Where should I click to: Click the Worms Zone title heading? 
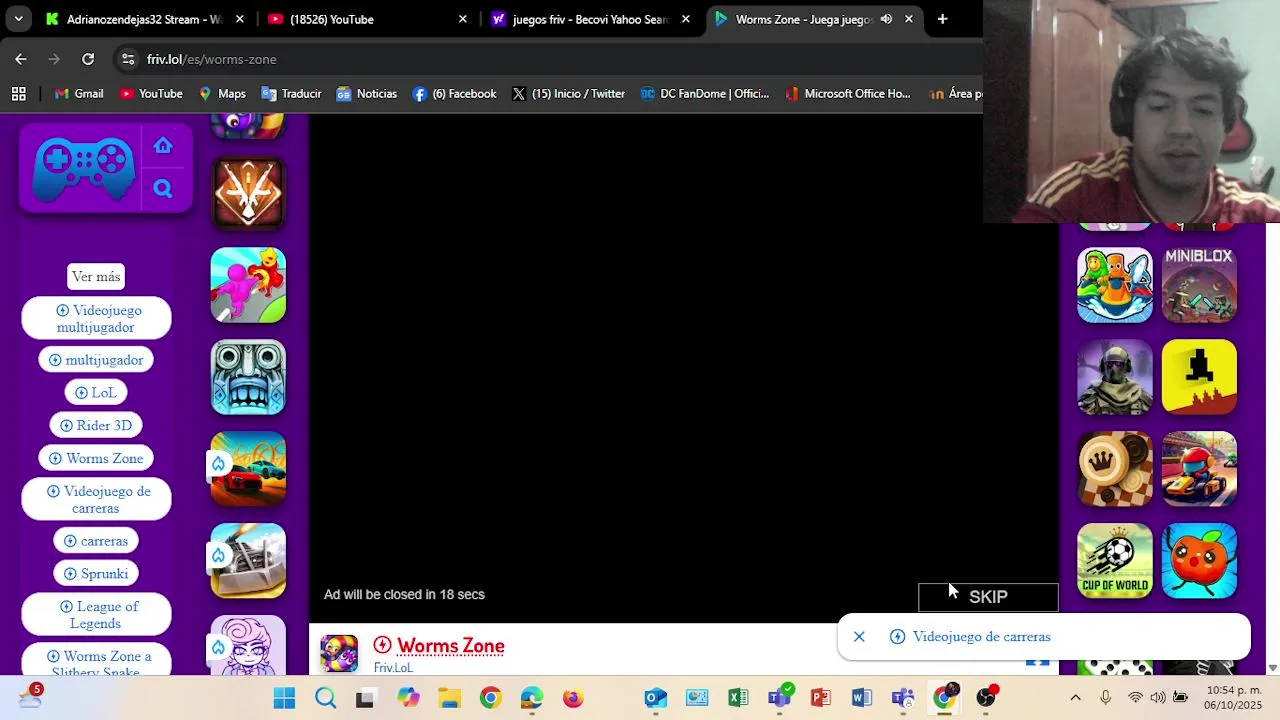coord(450,646)
